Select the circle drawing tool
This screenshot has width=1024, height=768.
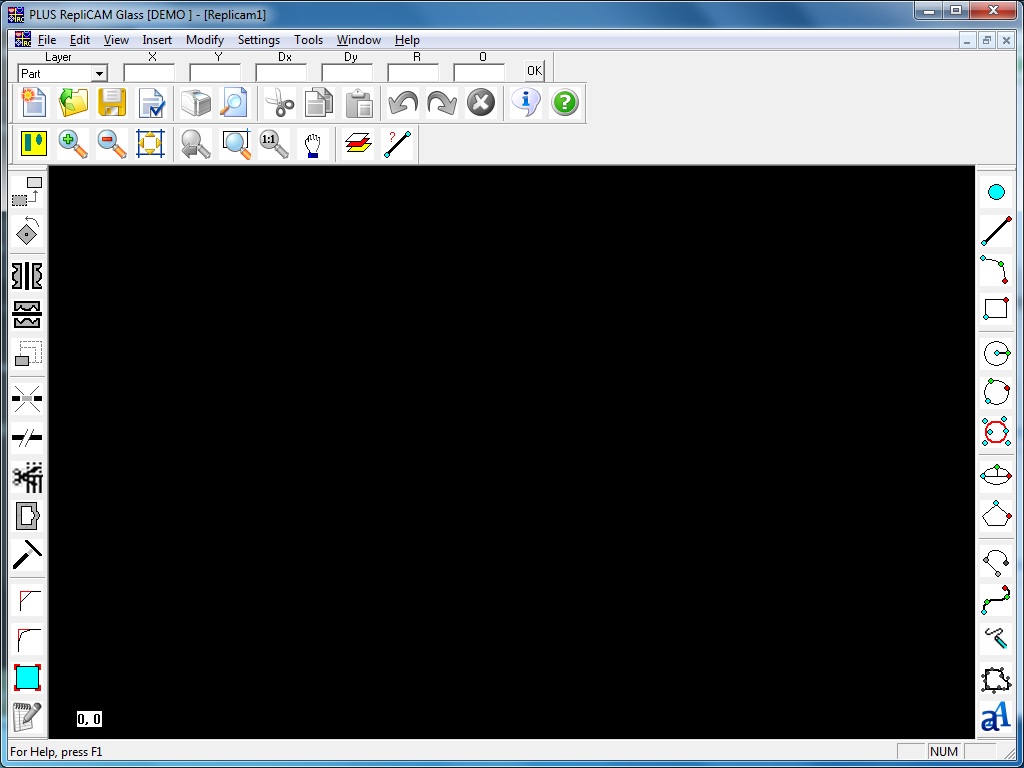click(x=996, y=353)
